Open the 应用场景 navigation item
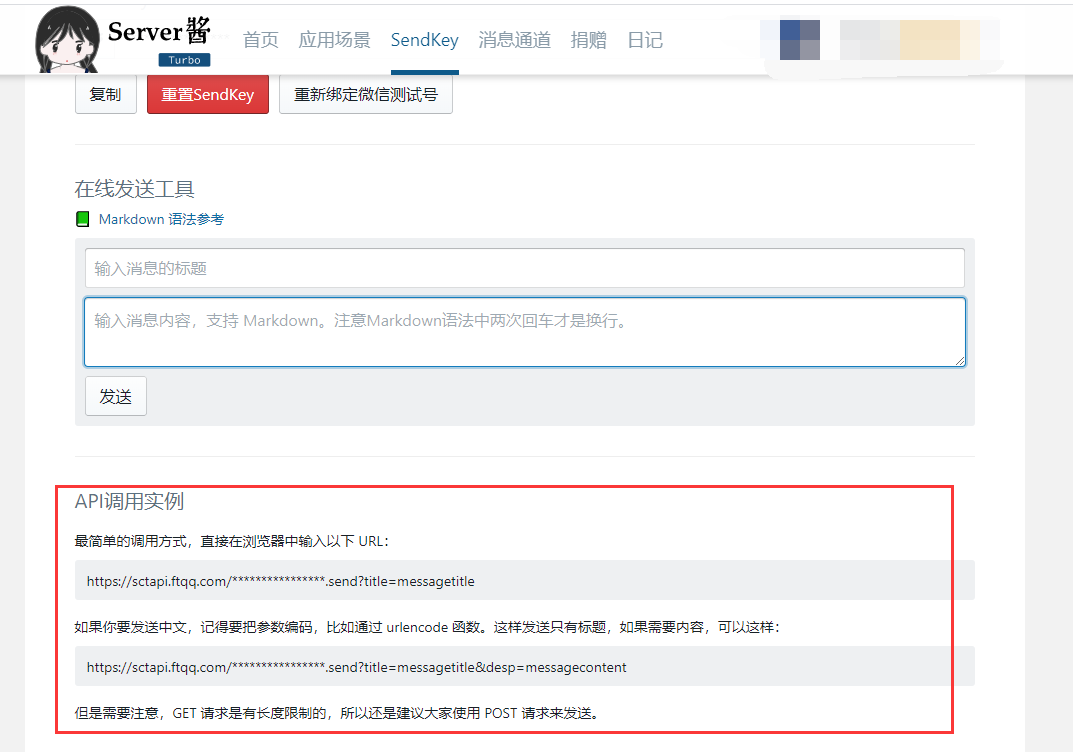Image resolution: width=1073 pixels, height=752 pixels. [334, 40]
